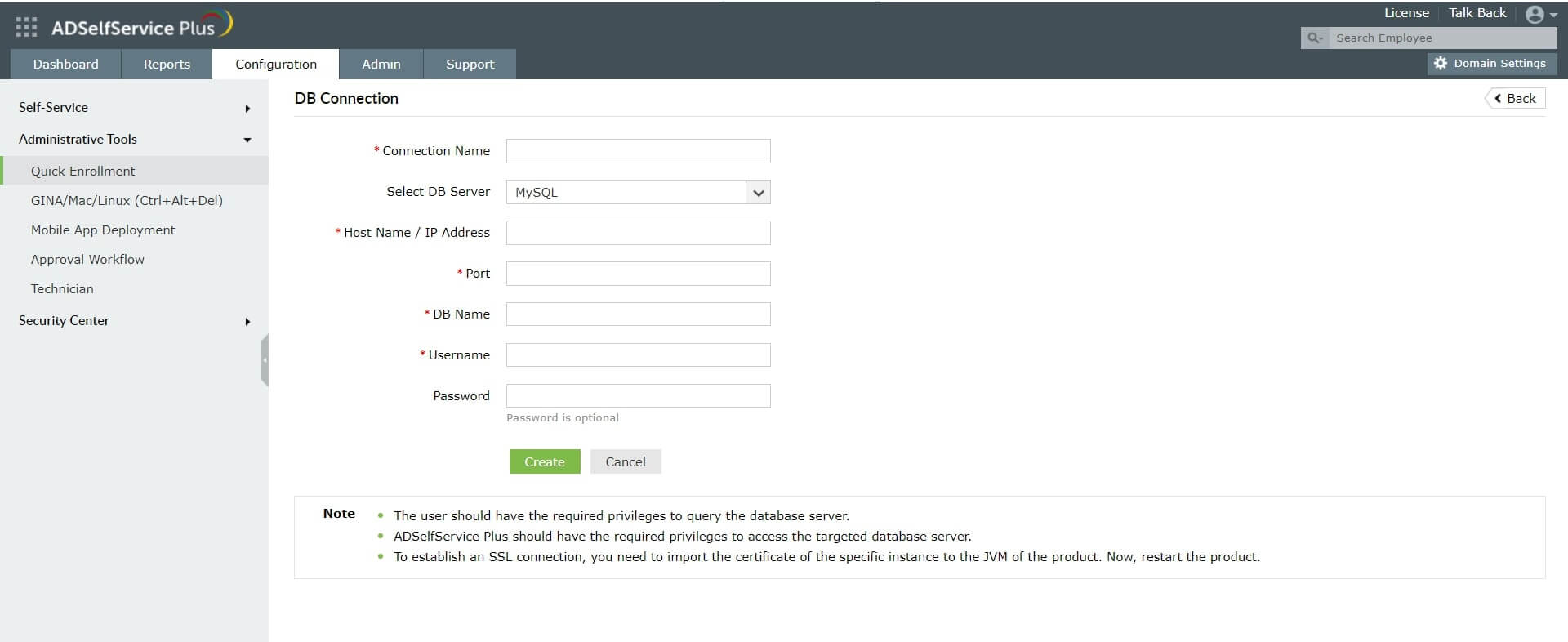Click the green Create button

pos(544,461)
